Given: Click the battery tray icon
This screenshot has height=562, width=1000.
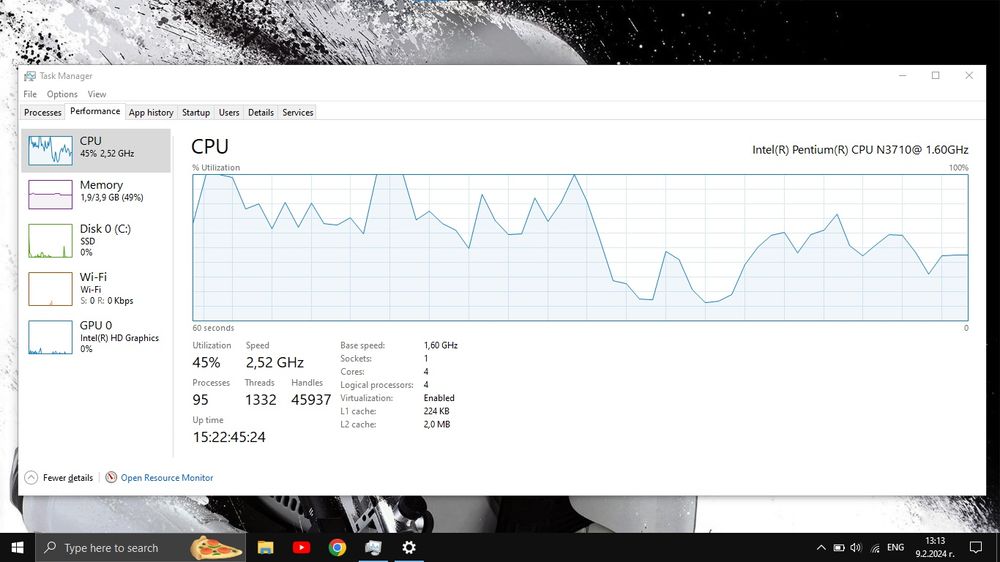Looking at the screenshot, I should [x=839, y=547].
